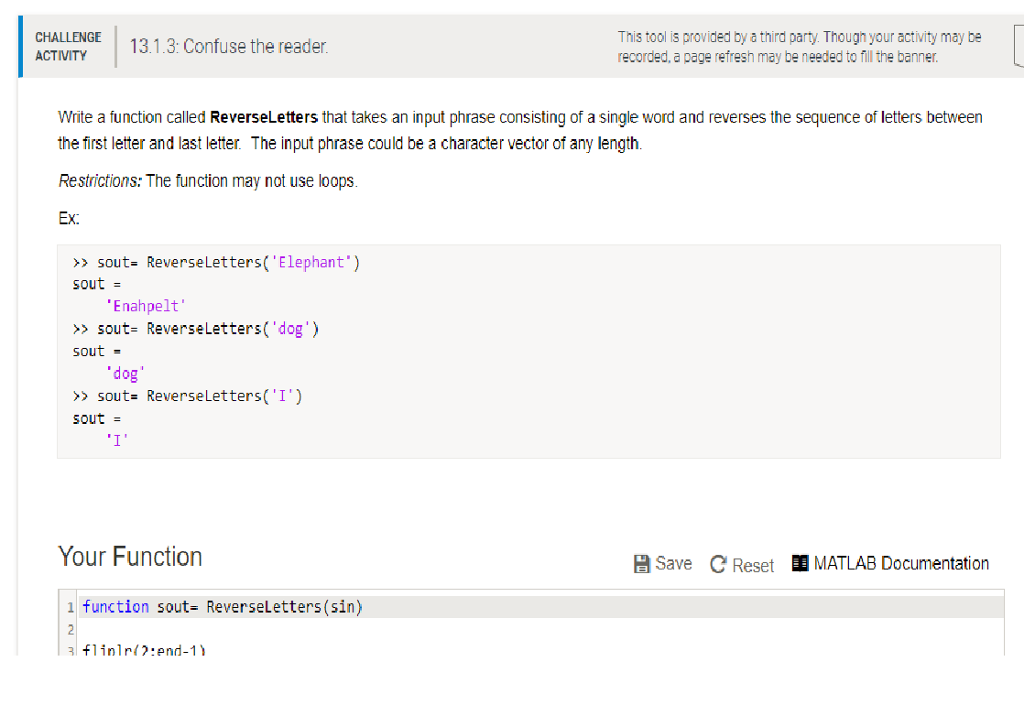Click the Restrictions italic text

click(98, 181)
